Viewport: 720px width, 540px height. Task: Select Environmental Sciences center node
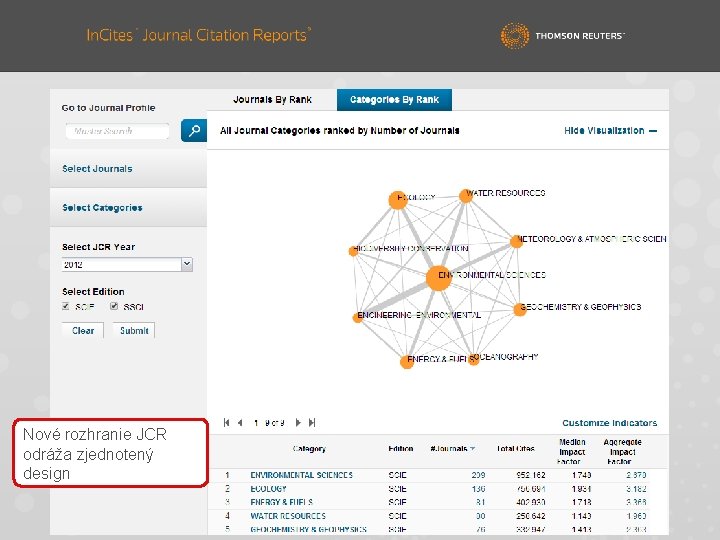(438, 278)
